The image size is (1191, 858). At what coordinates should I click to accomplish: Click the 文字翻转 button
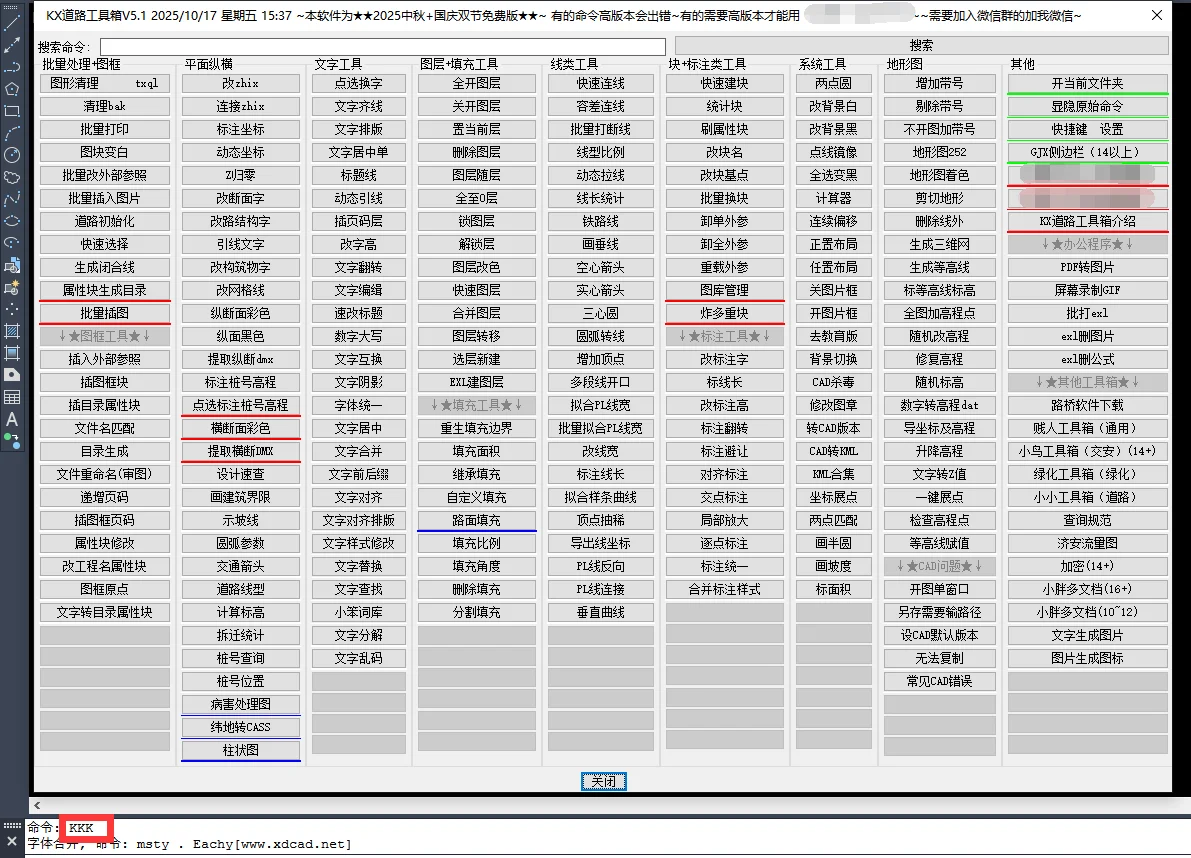(359, 267)
